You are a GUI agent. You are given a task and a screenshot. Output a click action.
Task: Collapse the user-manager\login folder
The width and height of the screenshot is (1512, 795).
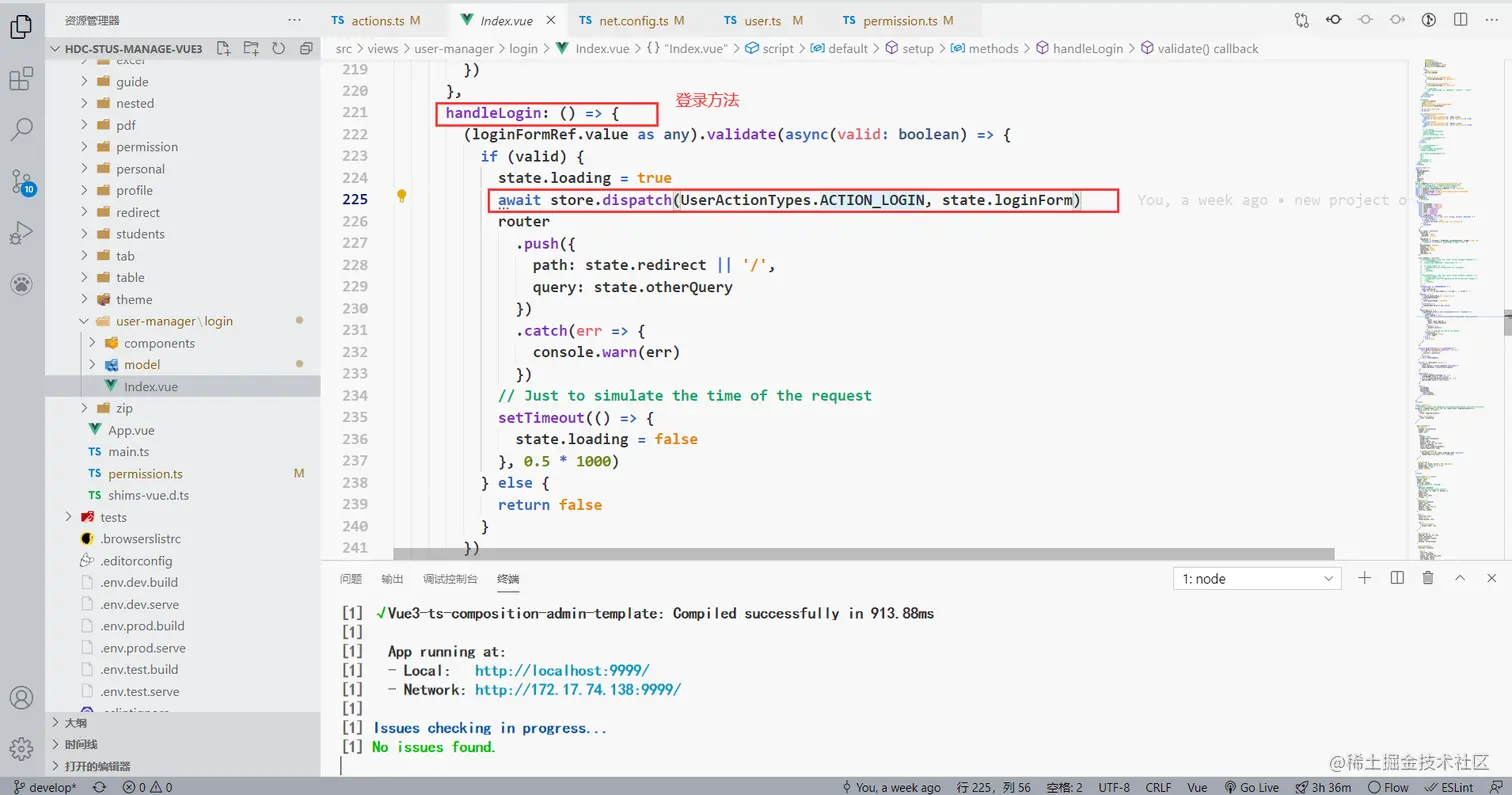tap(174, 321)
